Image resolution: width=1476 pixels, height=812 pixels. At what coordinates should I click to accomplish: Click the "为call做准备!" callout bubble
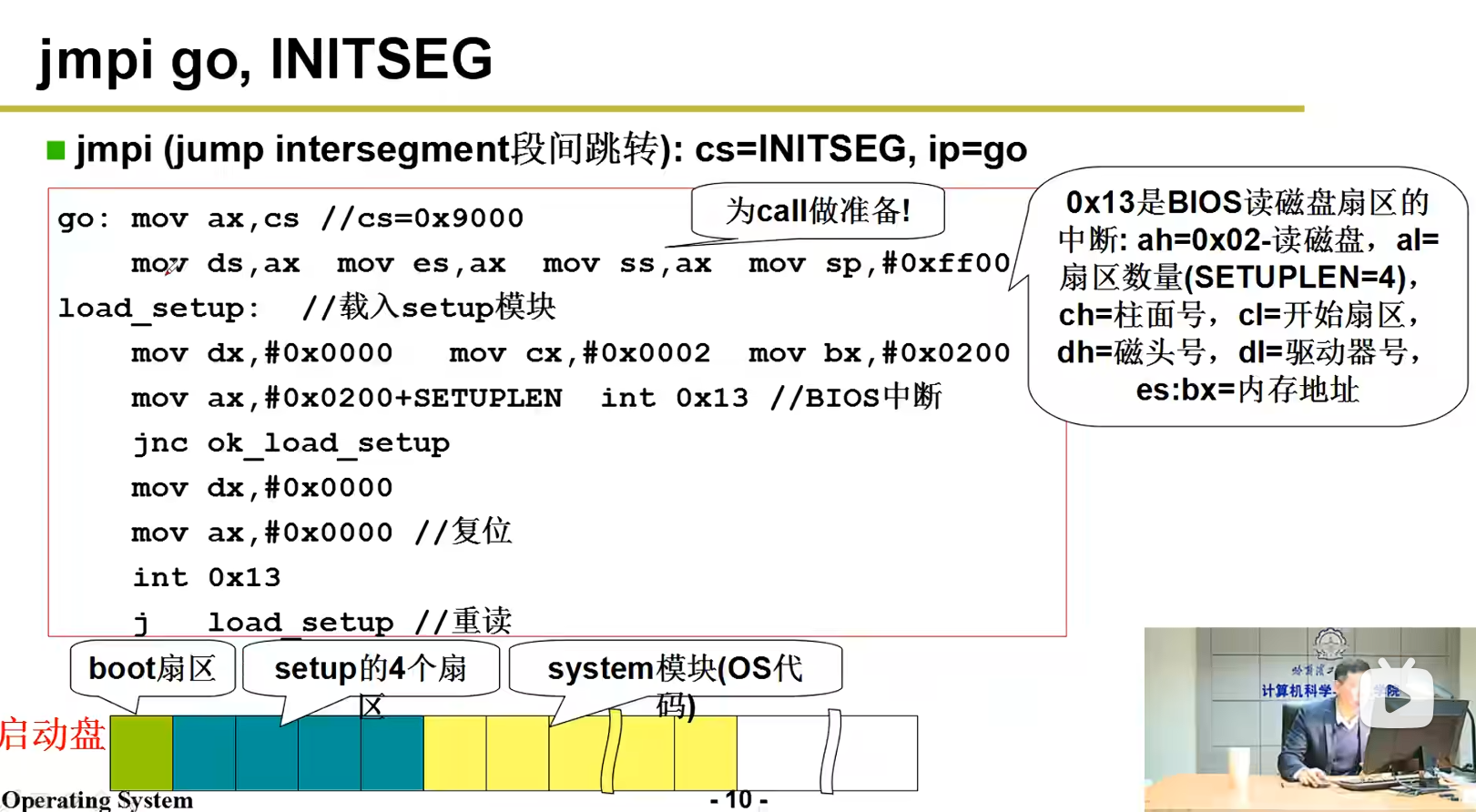(818, 211)
